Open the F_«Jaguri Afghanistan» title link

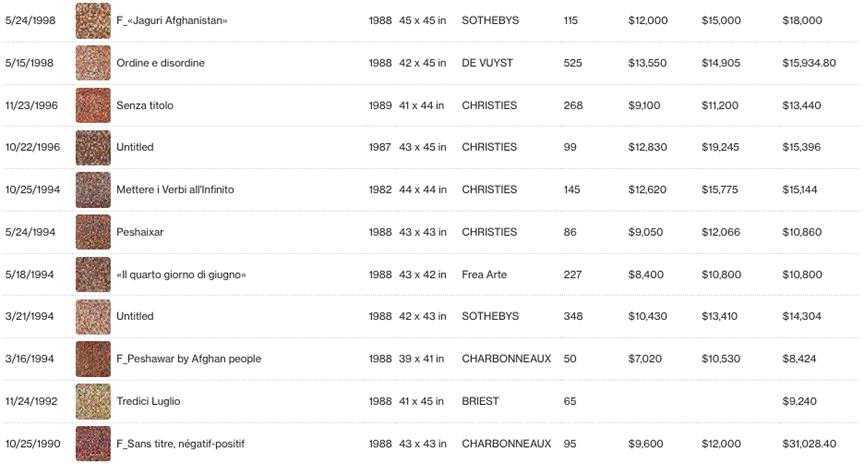(x=172, y=20)
